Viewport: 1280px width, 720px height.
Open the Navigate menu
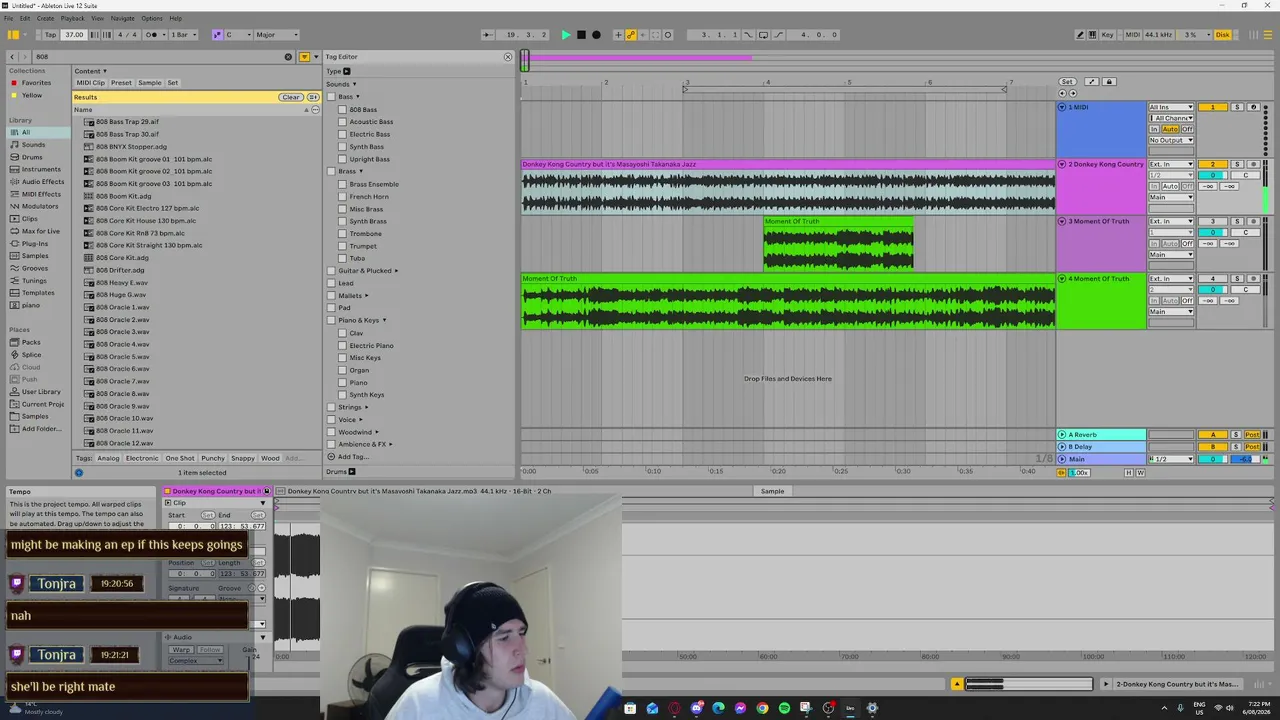pyautogui.click(x=122, y=18)
